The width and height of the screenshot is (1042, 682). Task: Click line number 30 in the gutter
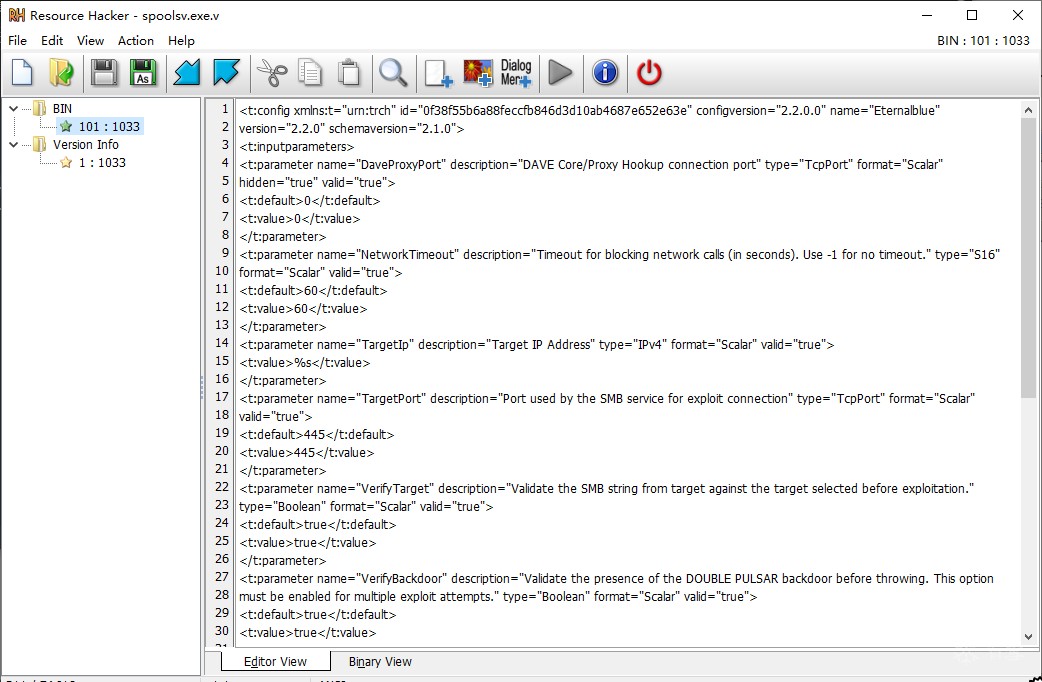(x=221, y=631)
